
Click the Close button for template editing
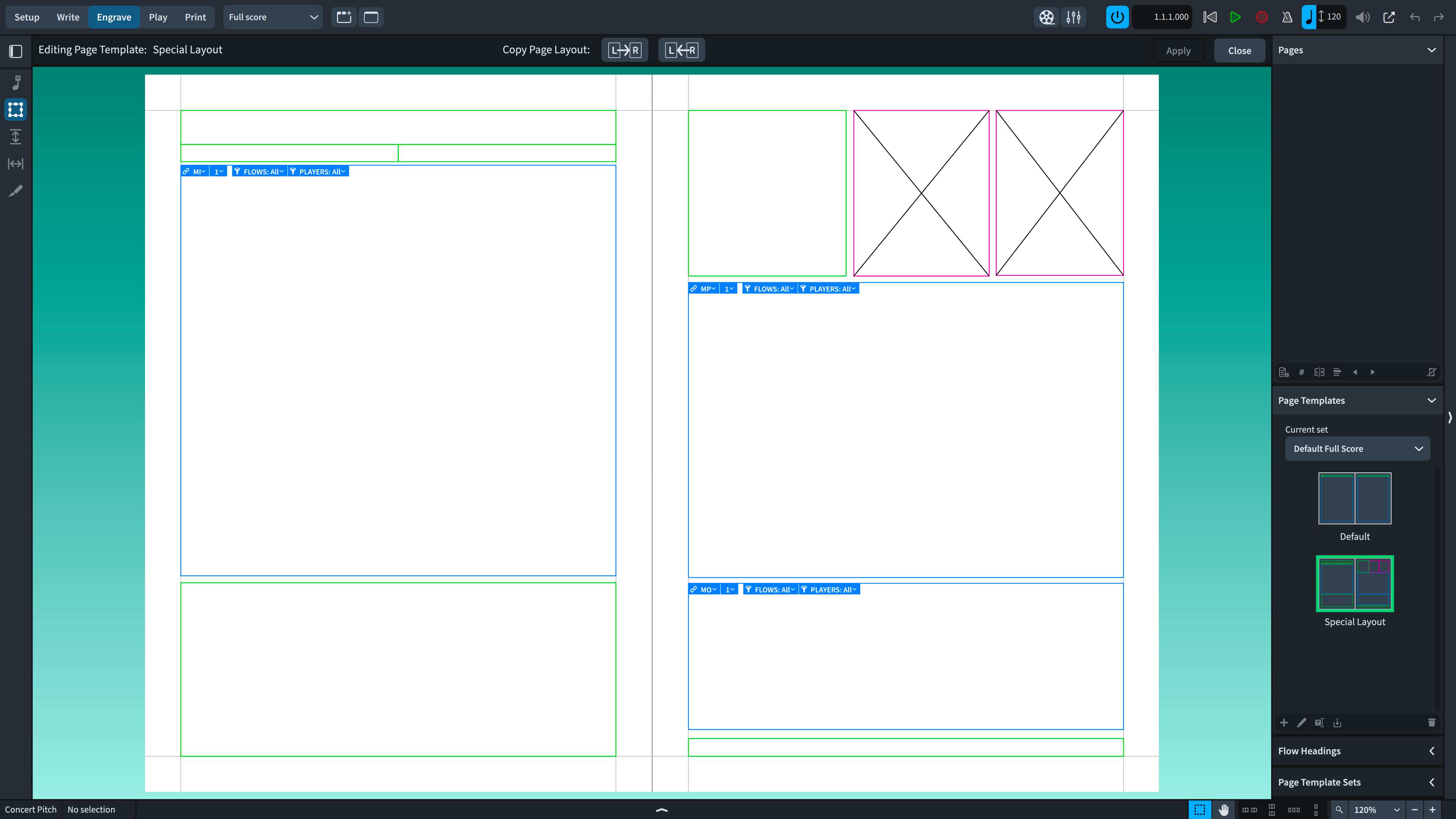coord(1239,50)
